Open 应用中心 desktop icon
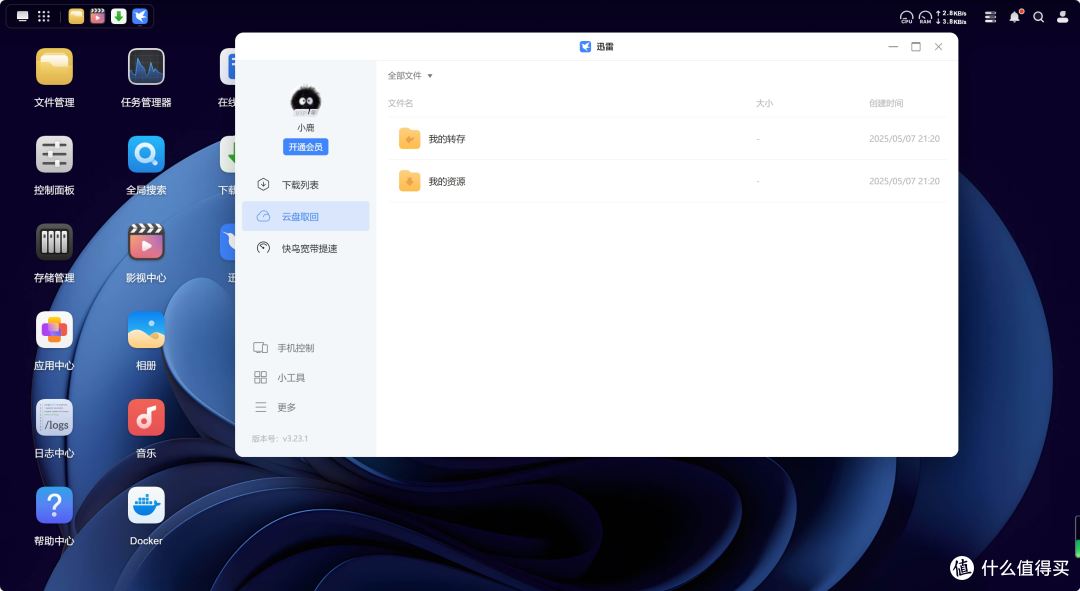Viewport: 1080px width, 591px height. click(54, 329)
